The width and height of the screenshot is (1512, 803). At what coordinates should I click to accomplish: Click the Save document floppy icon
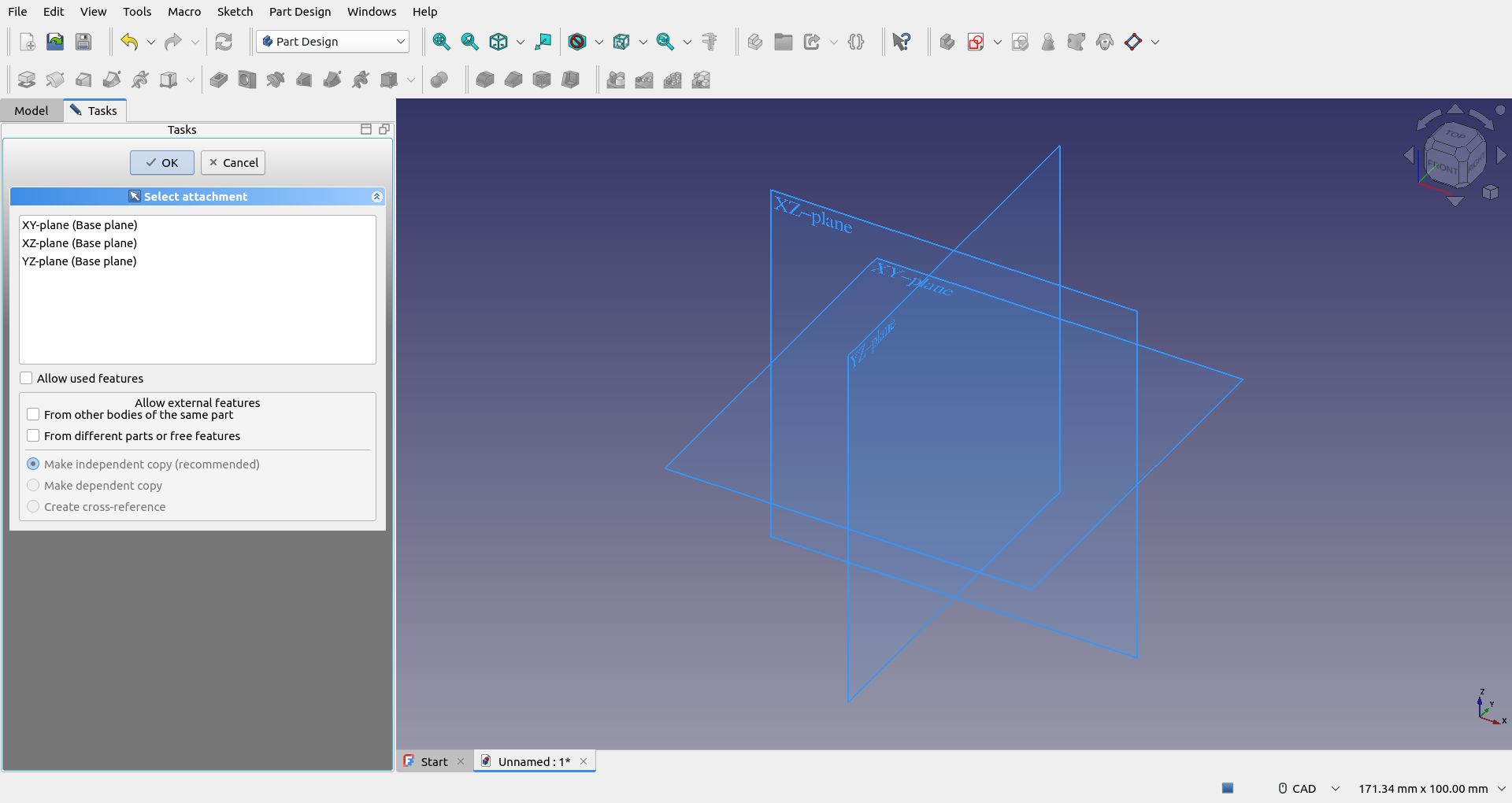point(83,42)
